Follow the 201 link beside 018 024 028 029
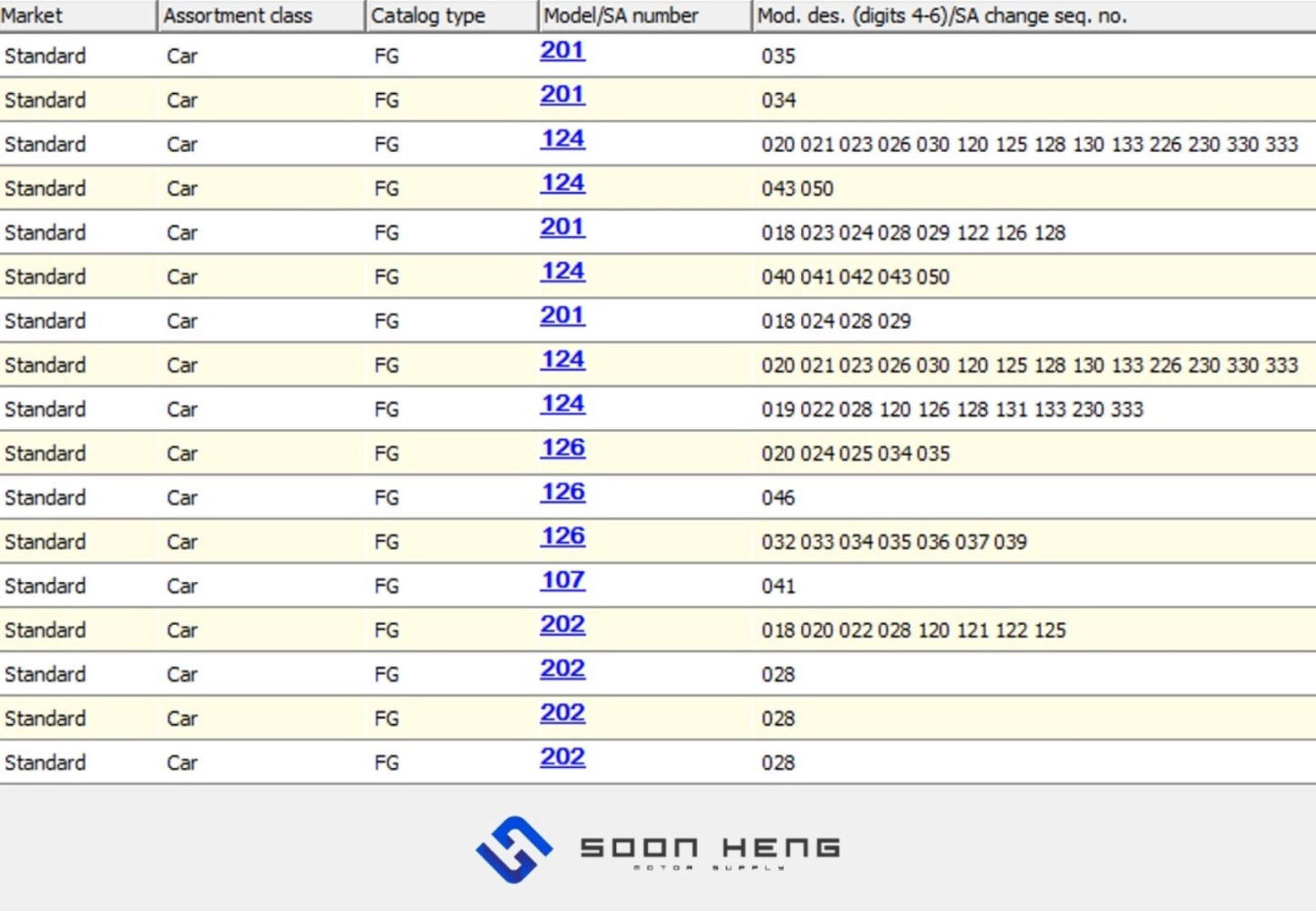1316x911 pixels. (x=562, y=315)
